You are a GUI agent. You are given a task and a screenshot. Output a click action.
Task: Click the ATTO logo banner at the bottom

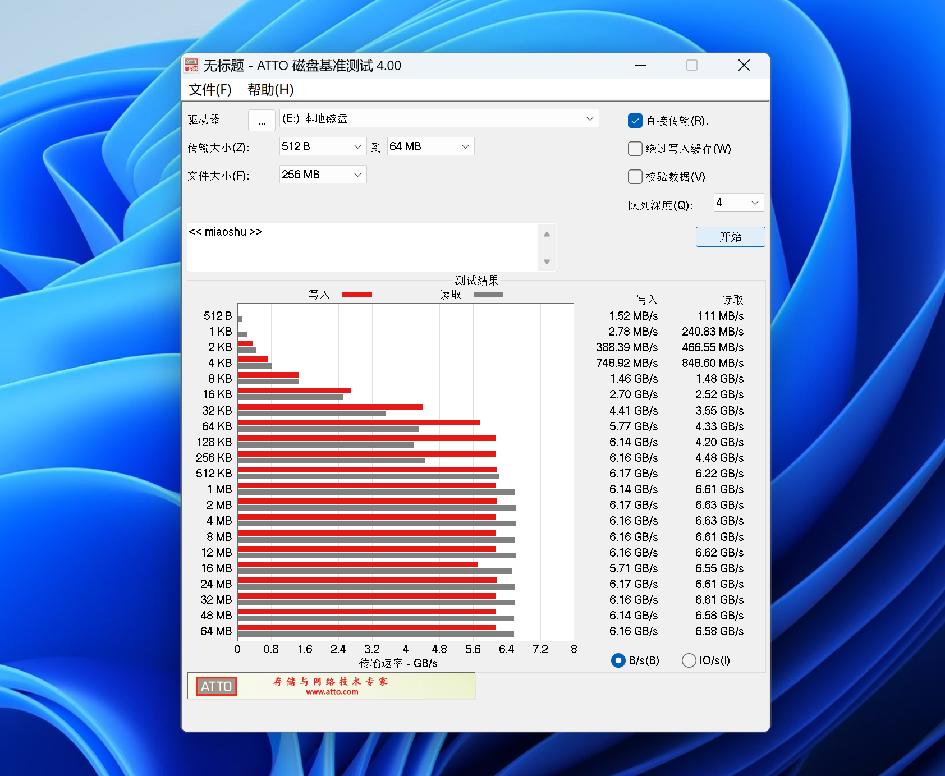click(215, 686)
